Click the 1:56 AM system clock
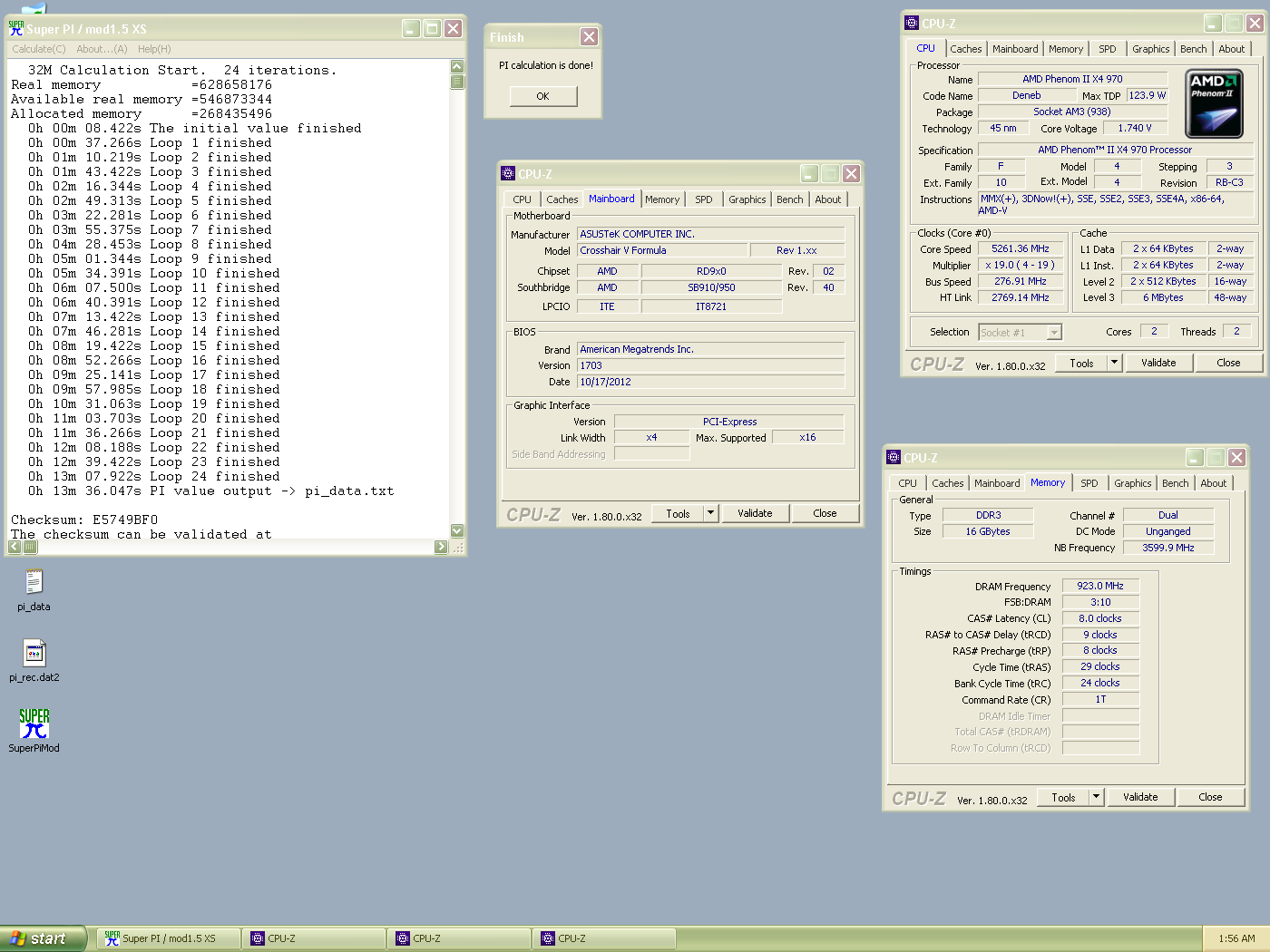This screenshot has height=952, width=1270. pos(1236,938)
